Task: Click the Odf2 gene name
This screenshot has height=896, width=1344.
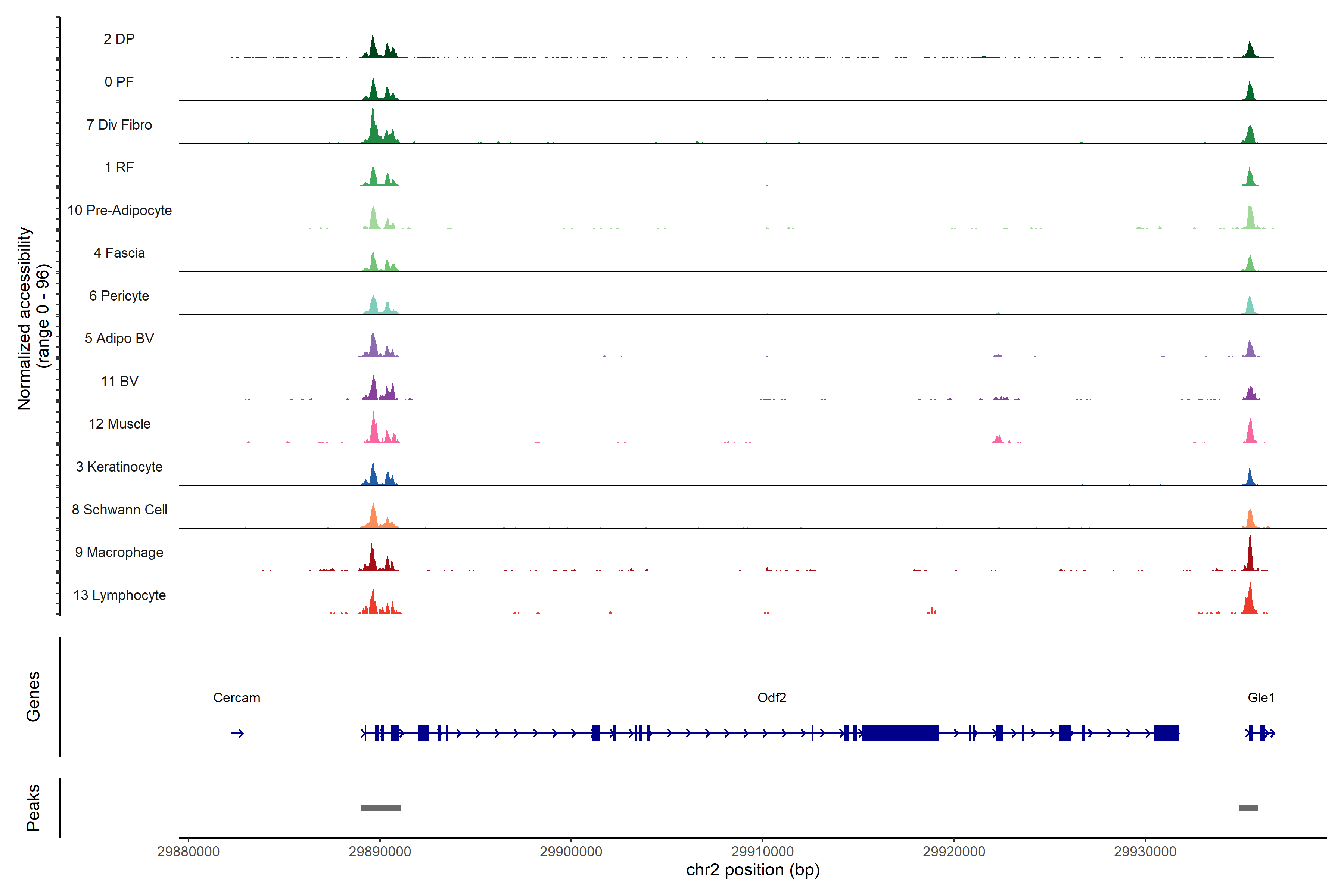Action: click(x=771, y=698)
